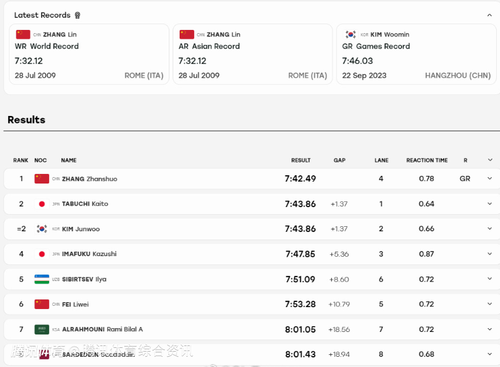Click result 7:47.85

tap(300, 254)
